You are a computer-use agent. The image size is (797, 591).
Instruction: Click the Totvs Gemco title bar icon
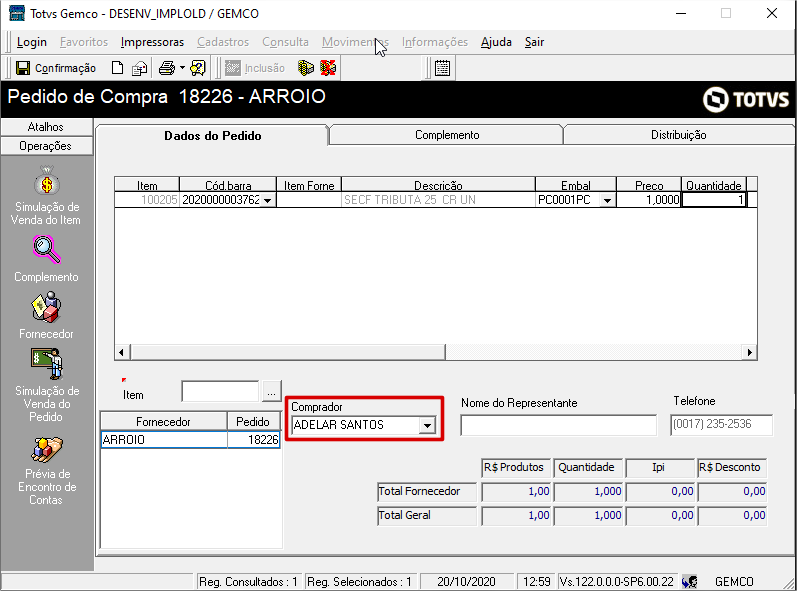(17, 13)
